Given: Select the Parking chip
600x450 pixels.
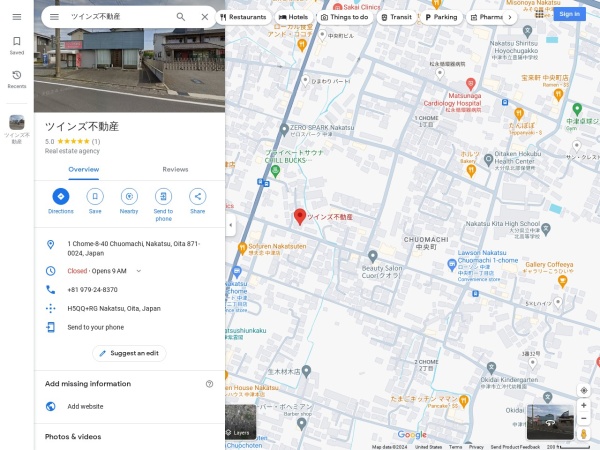Looking at the screenshot, I should coord(441,17).
